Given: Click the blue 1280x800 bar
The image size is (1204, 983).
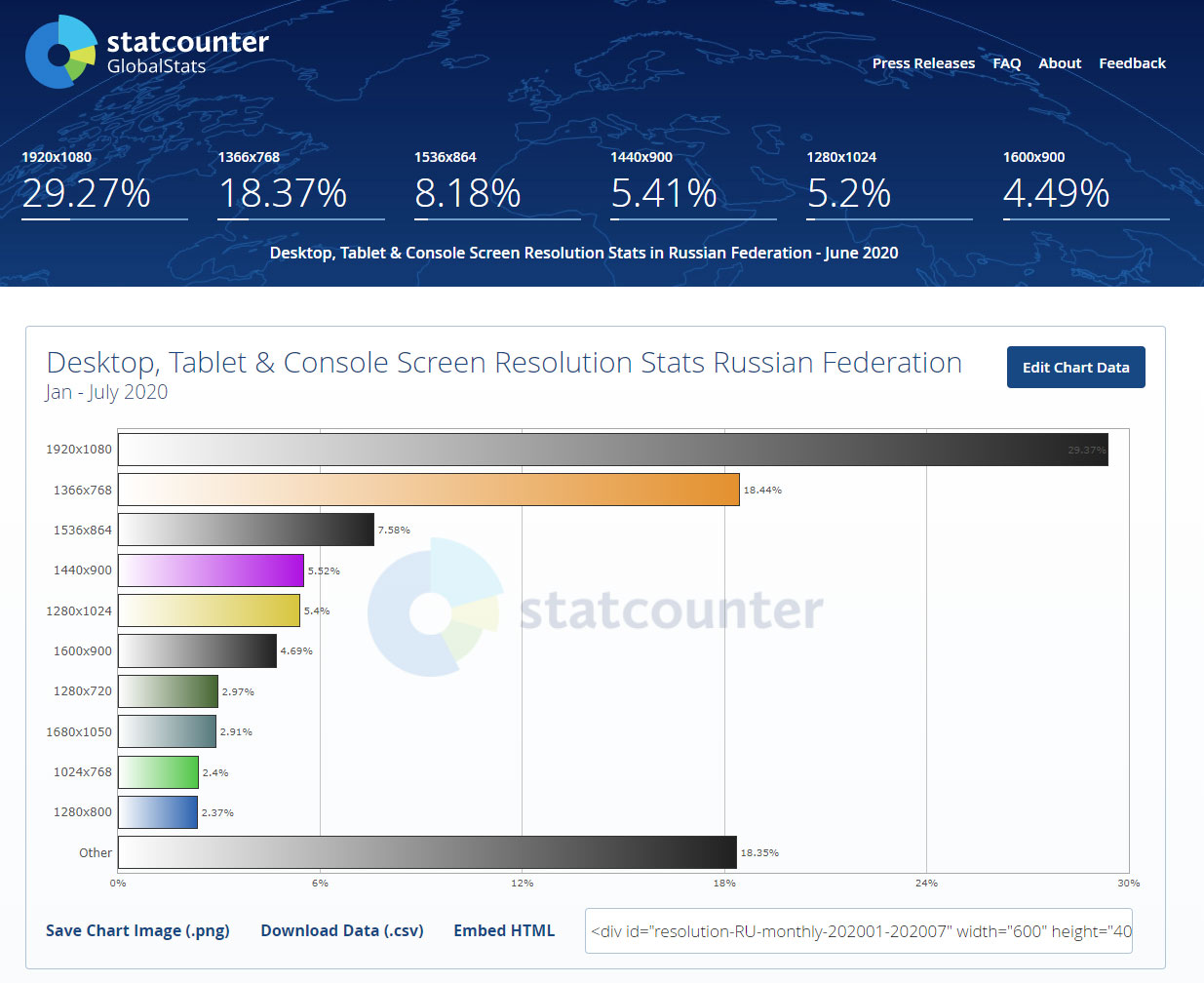Looking at the screenshot, I should (x=158, y=812).
